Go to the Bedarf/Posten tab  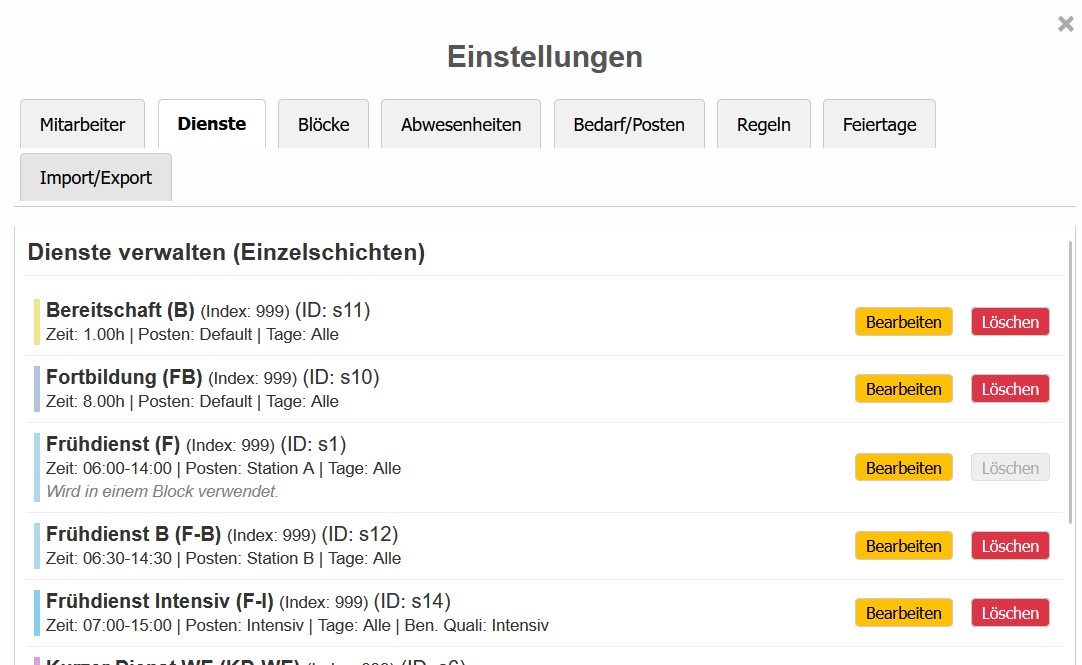(x=629, y=125)
